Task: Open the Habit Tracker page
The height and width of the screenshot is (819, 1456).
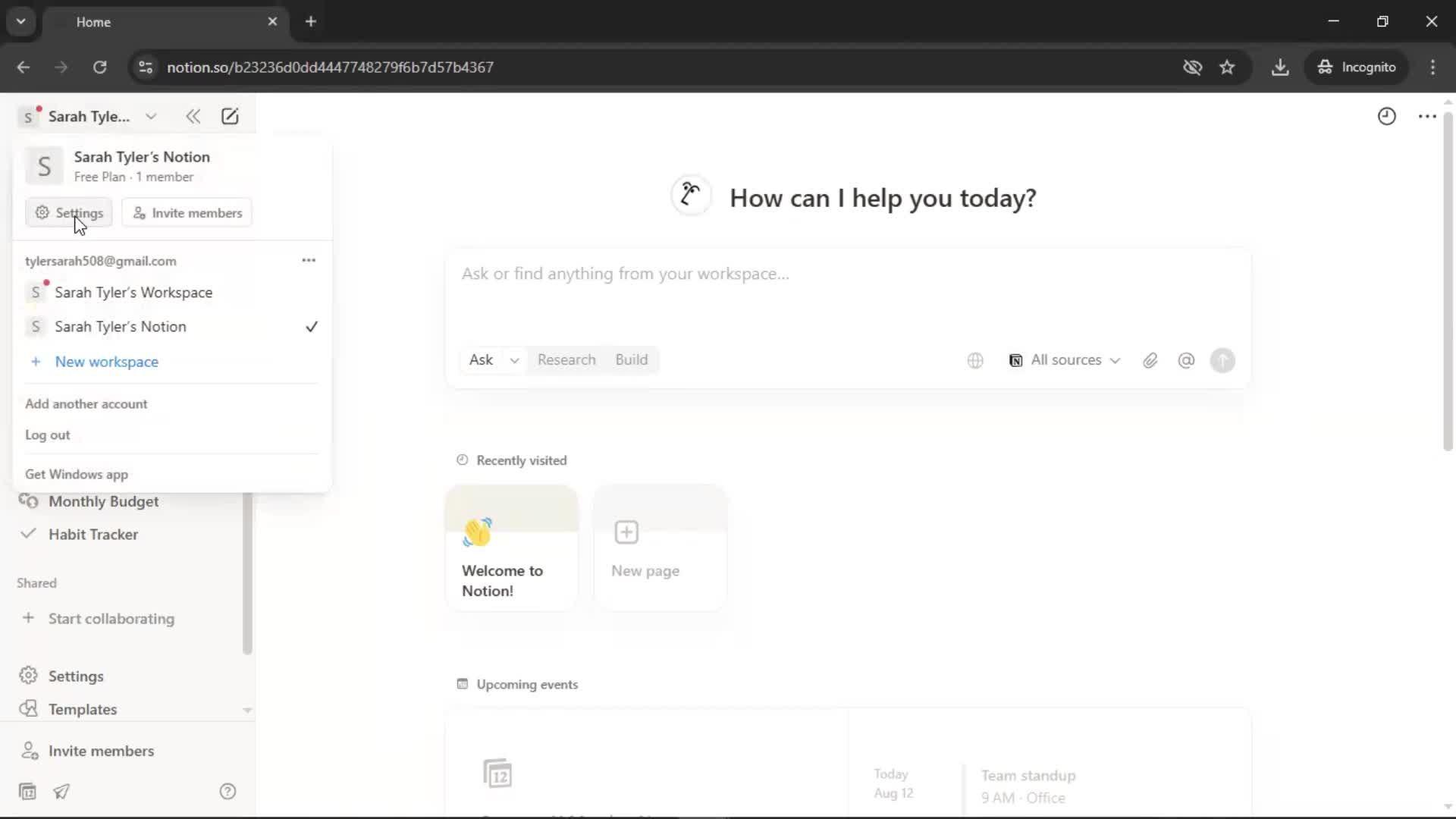Action: 93,534
